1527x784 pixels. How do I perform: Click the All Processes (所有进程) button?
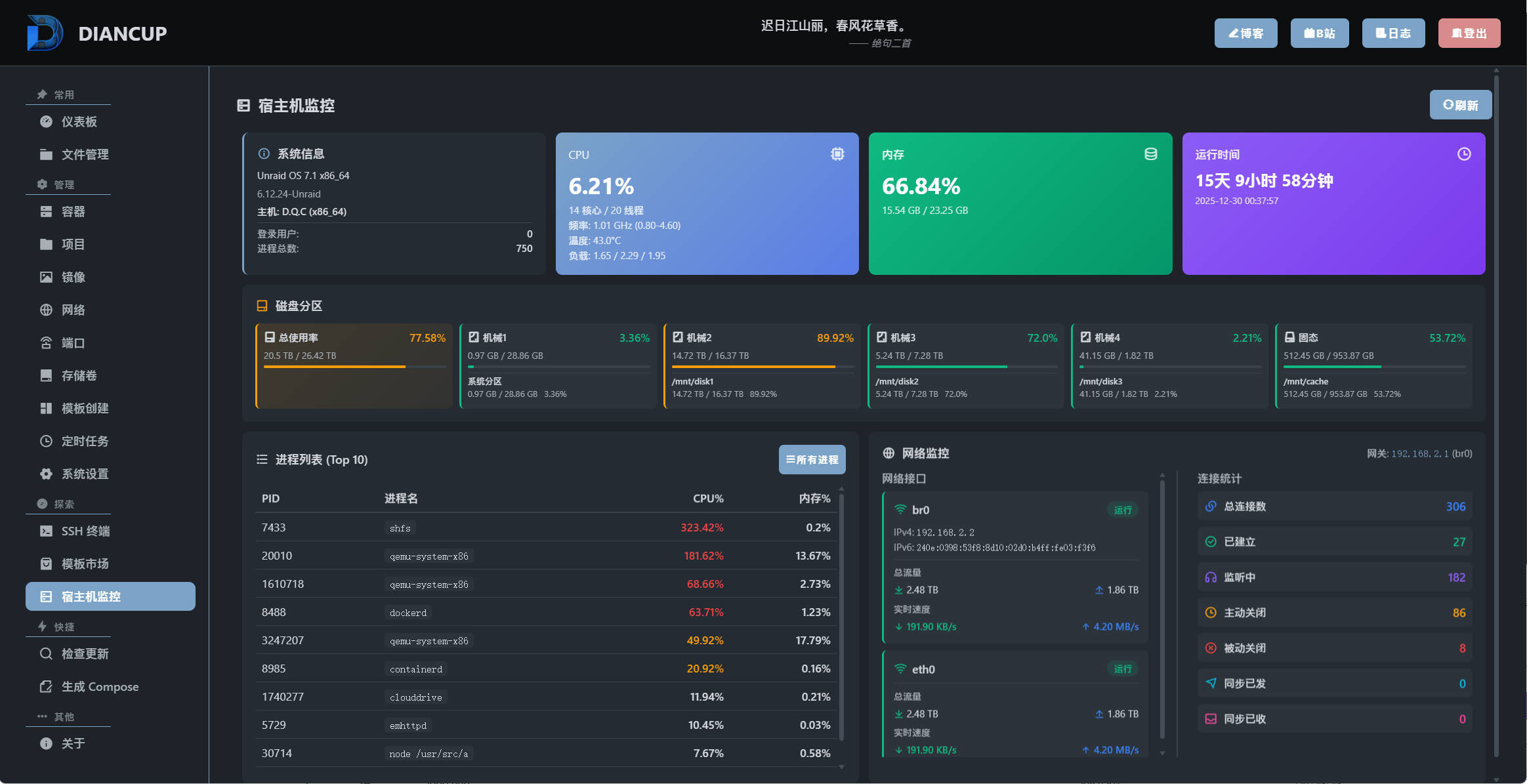click(812, 459)
